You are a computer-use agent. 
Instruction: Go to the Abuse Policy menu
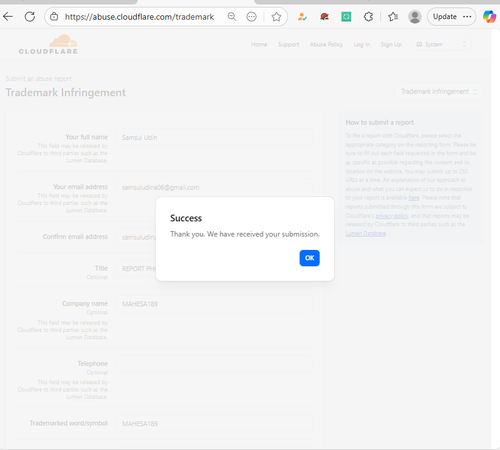(x=326, y=44)
